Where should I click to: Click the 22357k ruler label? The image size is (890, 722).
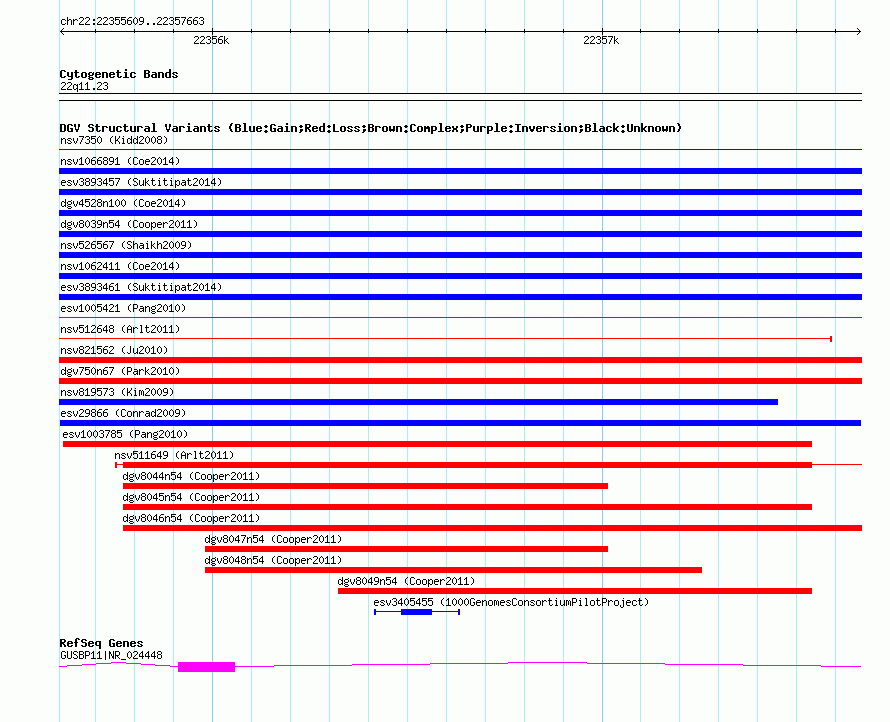point(601,40)
